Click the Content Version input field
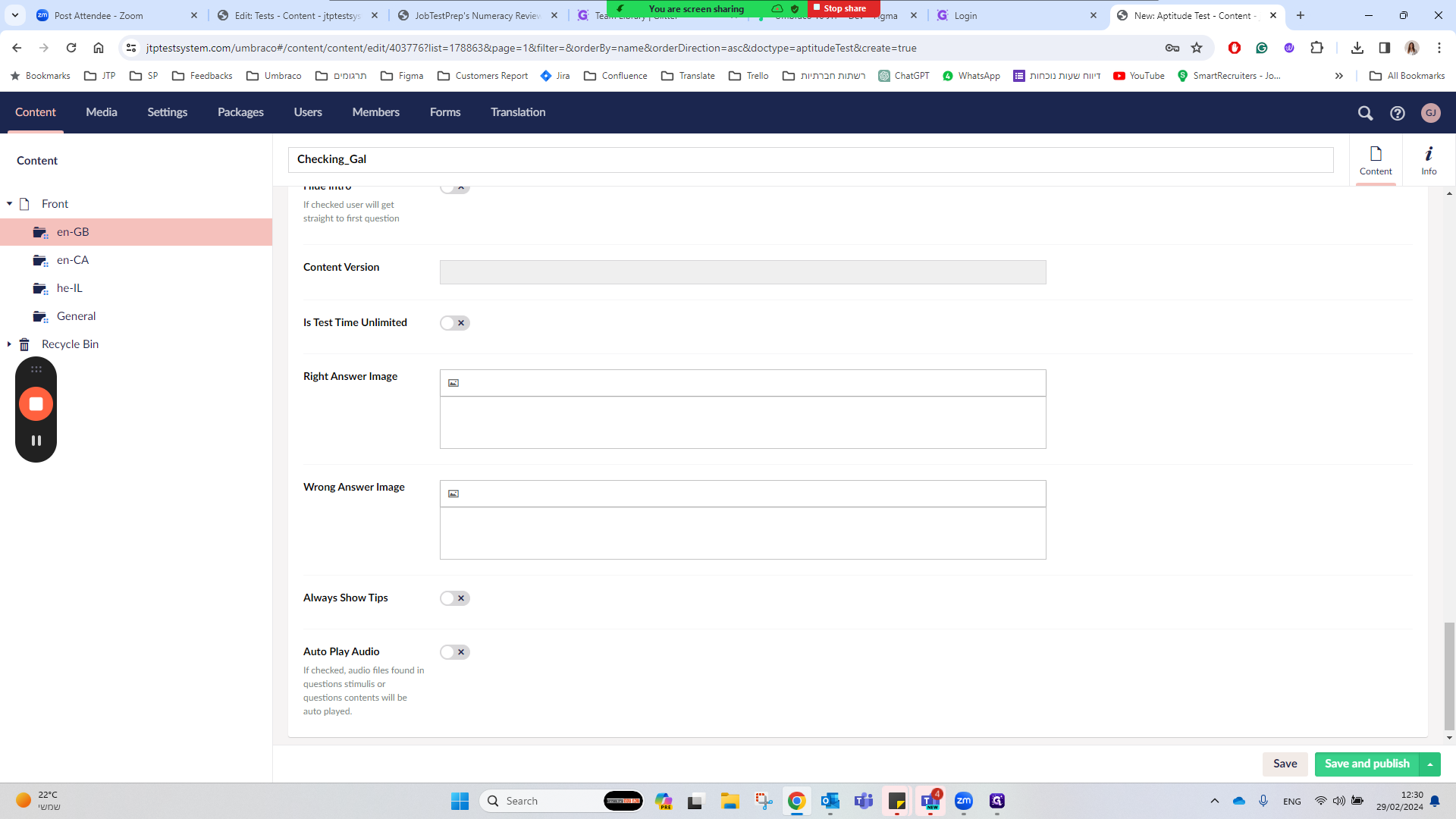 click(742, 272)
